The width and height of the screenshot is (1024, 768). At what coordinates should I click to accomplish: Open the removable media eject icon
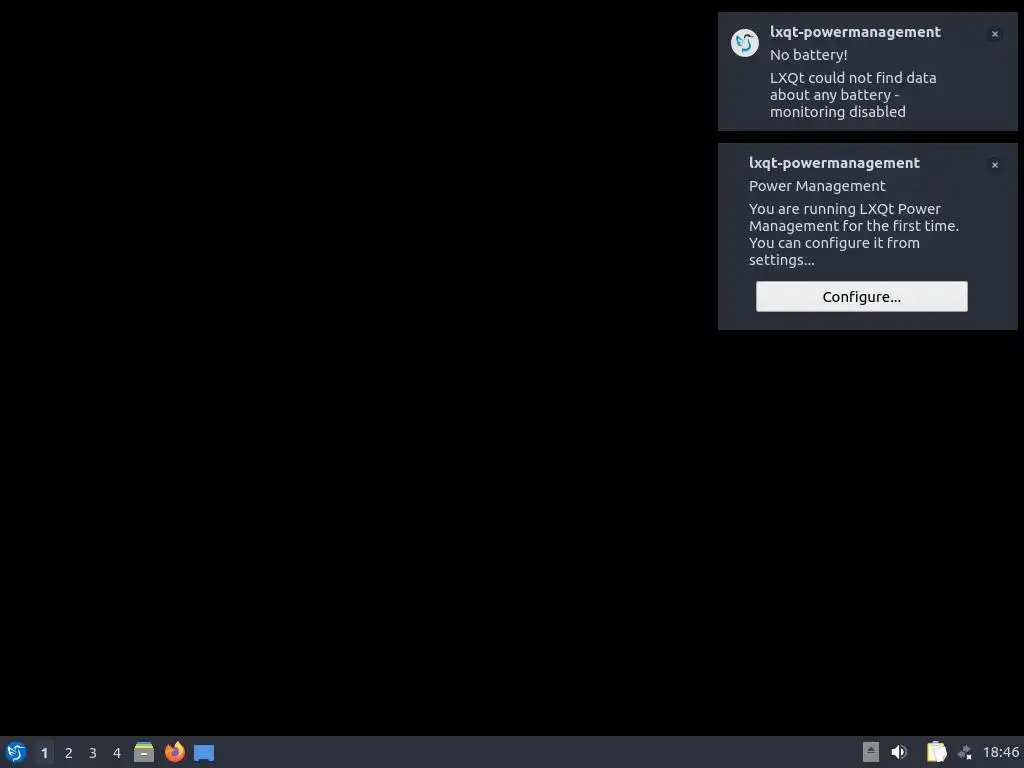[x=871, y=752]
